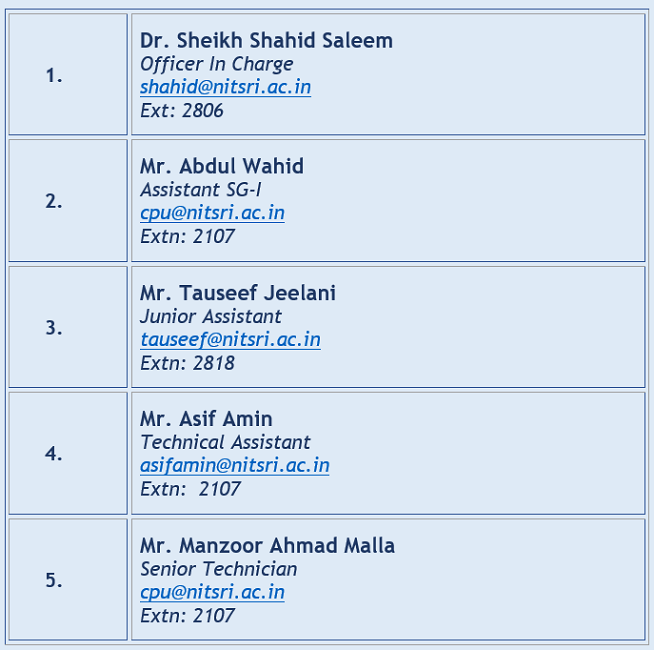Click Abdul Wahid's cpu@nitsri.ac.in email link
The width and height of the screenshot is (654, 650).
[x=212, y=213]
